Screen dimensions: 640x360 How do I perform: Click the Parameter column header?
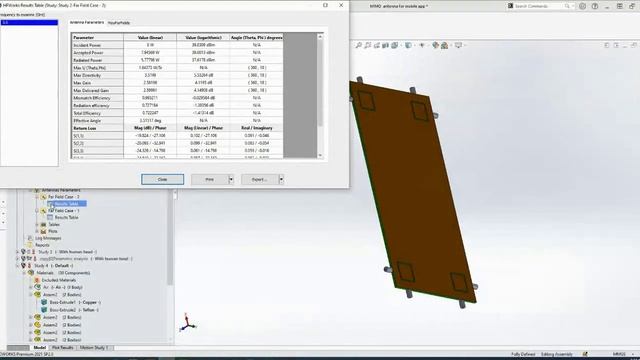click(97, 37)
